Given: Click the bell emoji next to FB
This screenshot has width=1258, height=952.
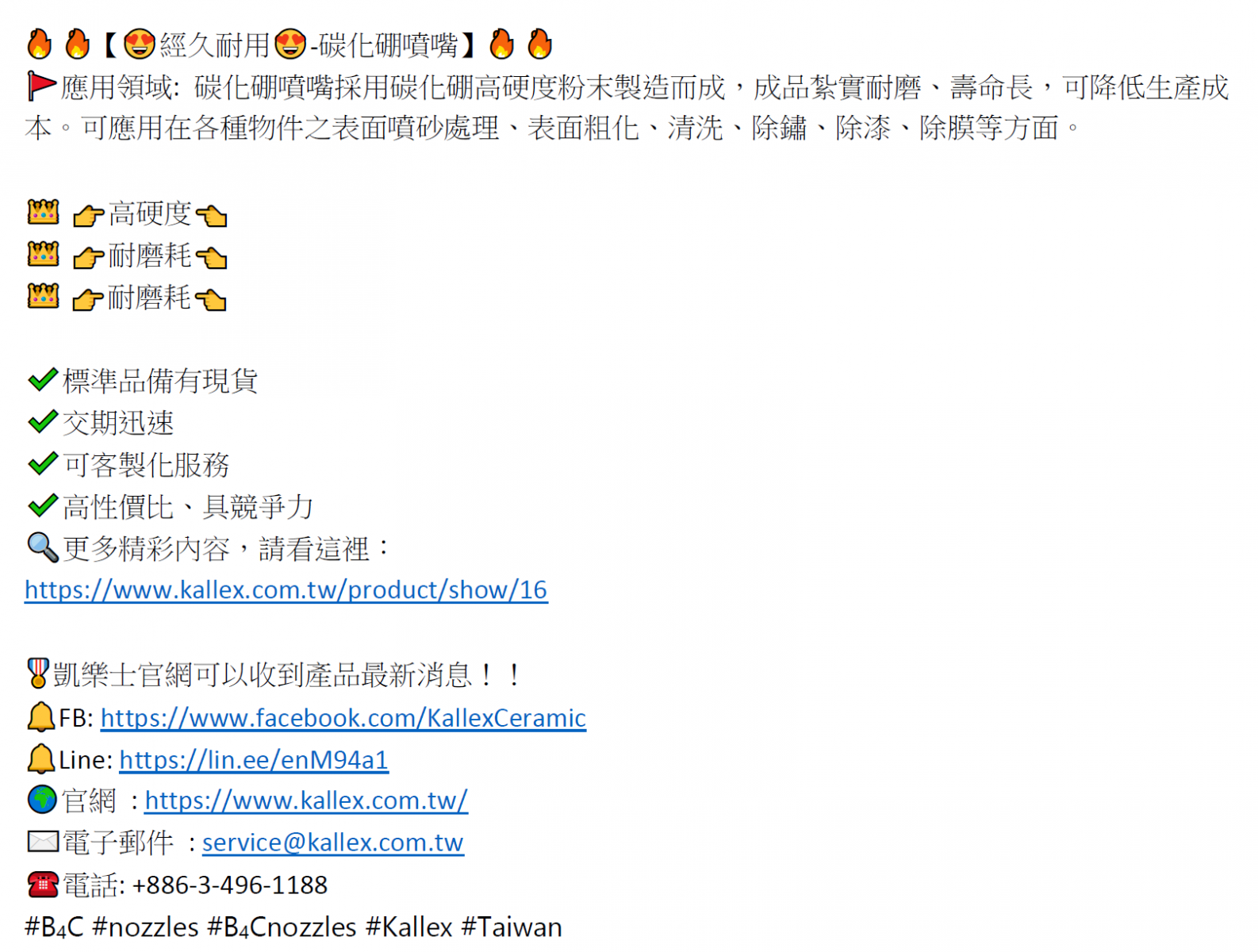Looking at the screenshot, I should pos(41,717).
